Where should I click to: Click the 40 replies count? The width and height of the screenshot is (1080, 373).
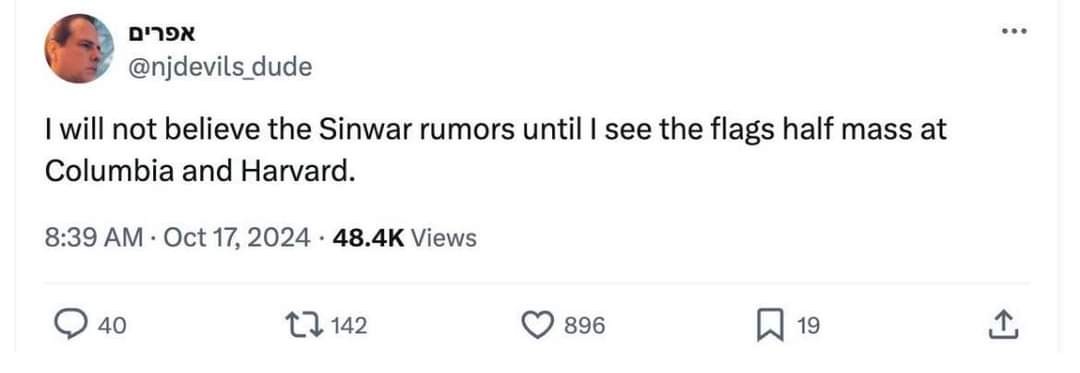[x=112, y=326]
